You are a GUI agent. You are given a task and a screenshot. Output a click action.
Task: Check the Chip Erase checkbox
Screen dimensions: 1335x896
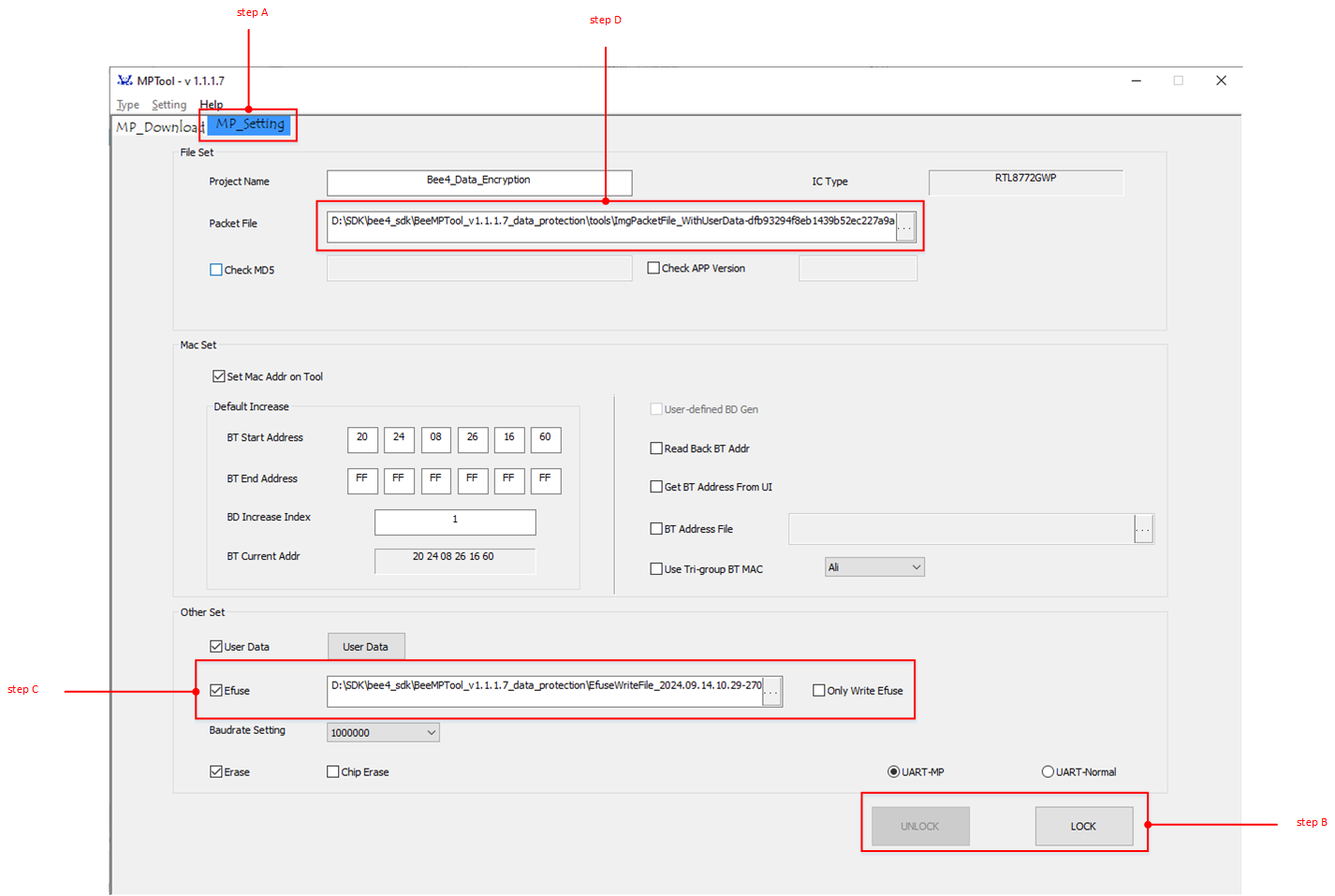pos(333,771)
